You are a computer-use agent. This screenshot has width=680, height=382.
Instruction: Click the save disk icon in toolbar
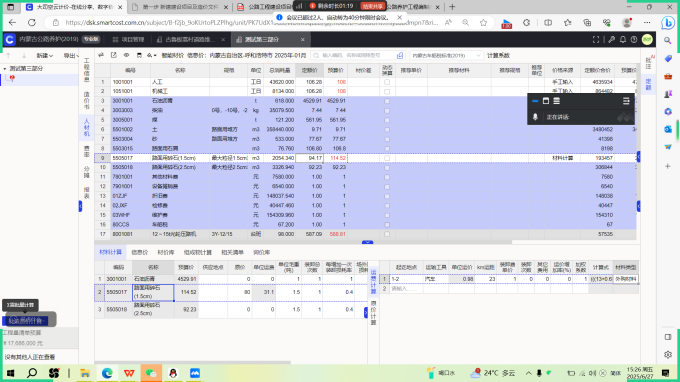139,55
